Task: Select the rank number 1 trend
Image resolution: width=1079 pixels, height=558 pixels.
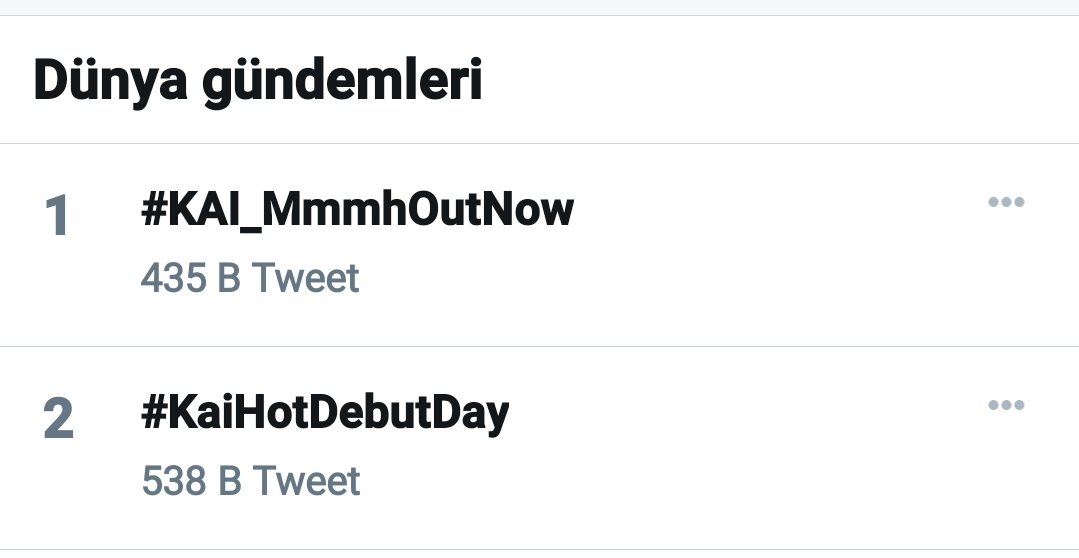Action: coord(57,216)
